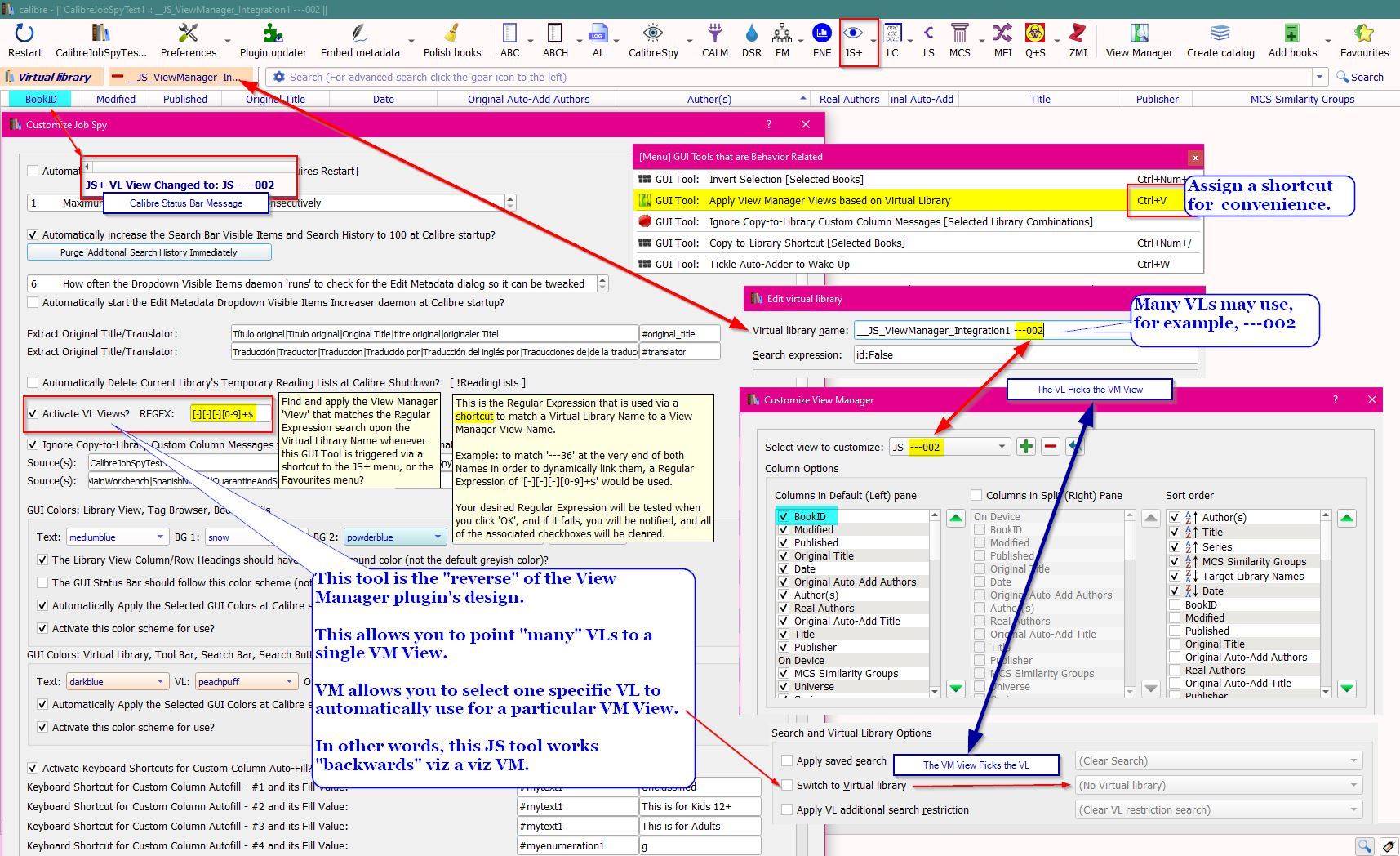Run the Polish books tool
This screenshot has height=856, width=1400.
coord(452,41)
